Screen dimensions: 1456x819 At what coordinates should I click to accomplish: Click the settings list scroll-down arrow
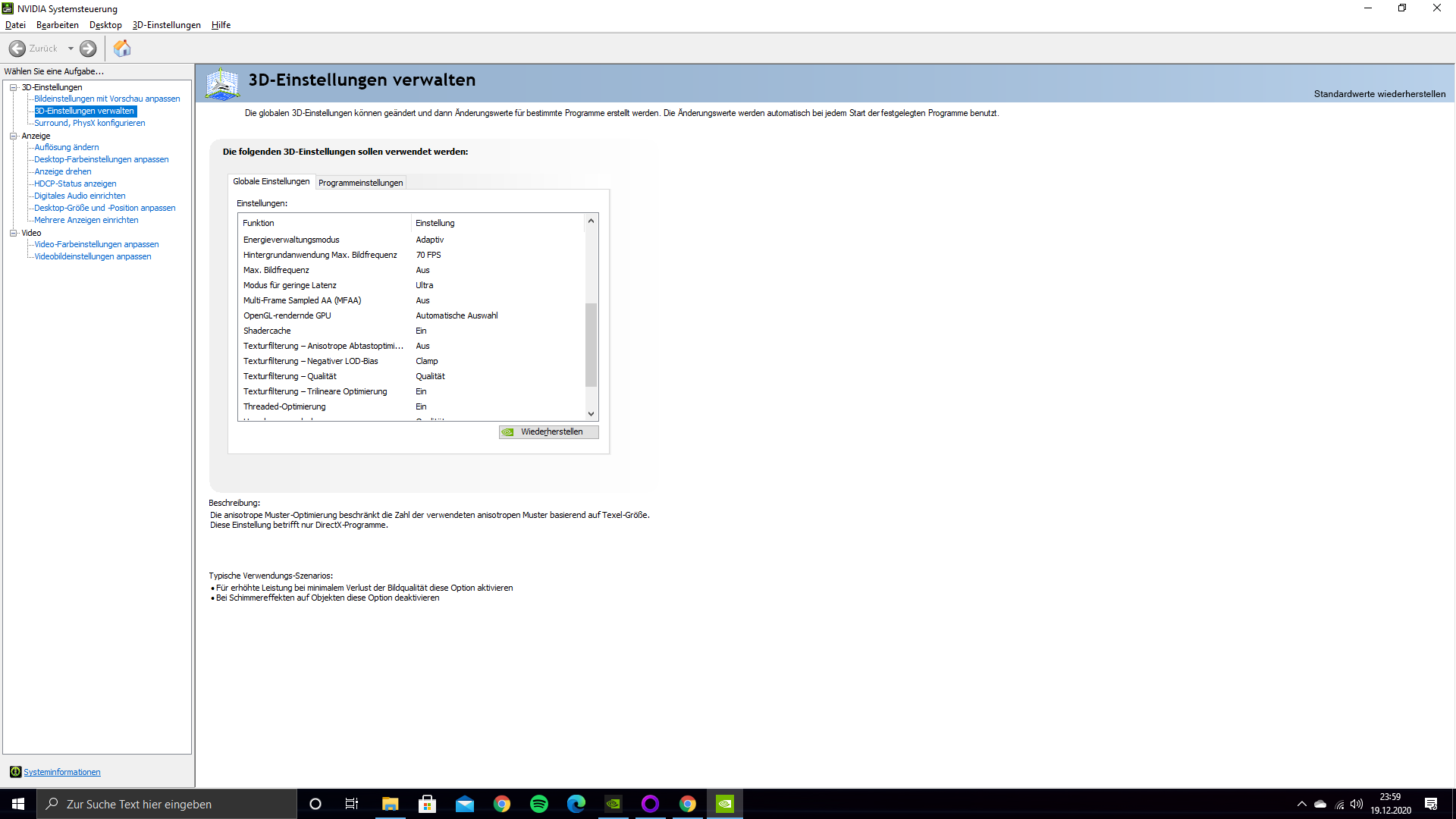coord(591,414)
